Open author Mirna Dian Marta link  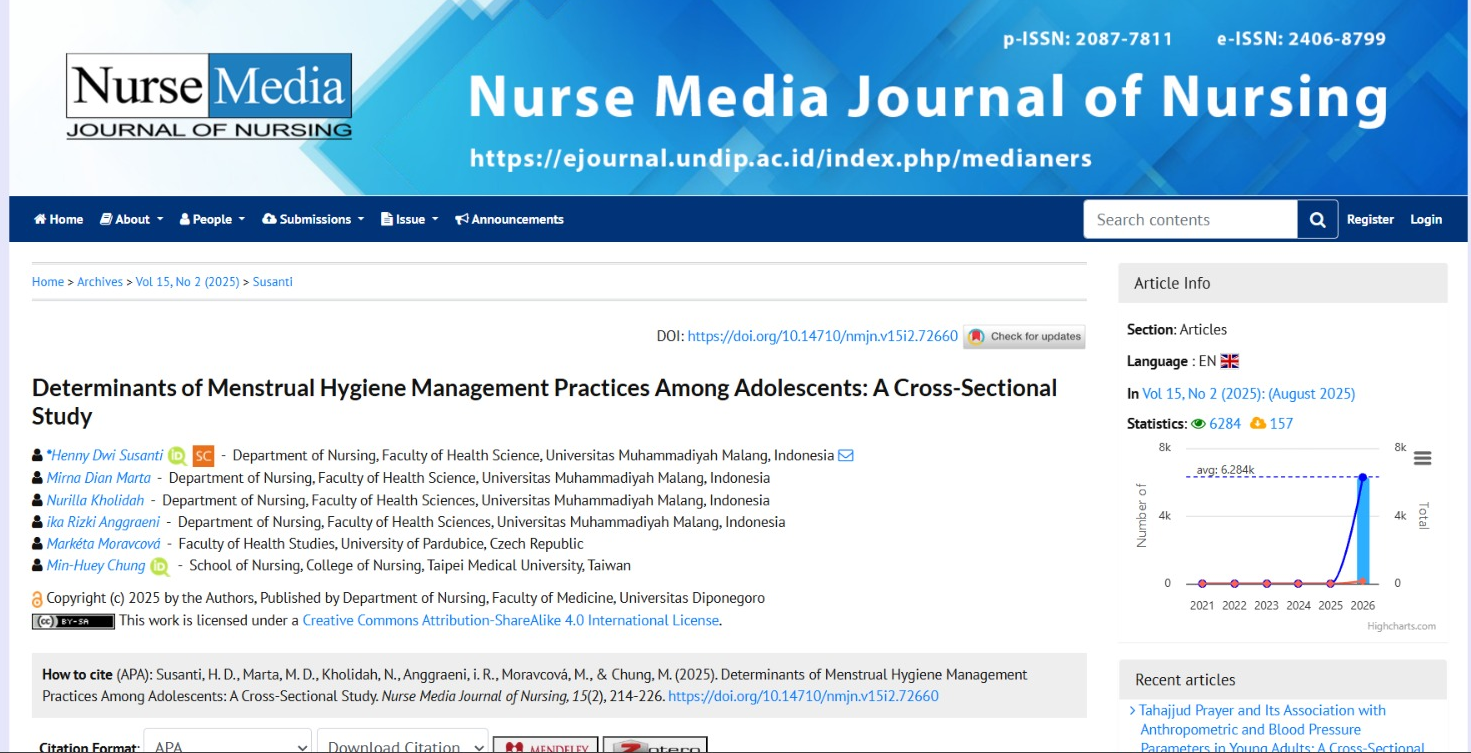pyautogui.click(x=99, y=477)
